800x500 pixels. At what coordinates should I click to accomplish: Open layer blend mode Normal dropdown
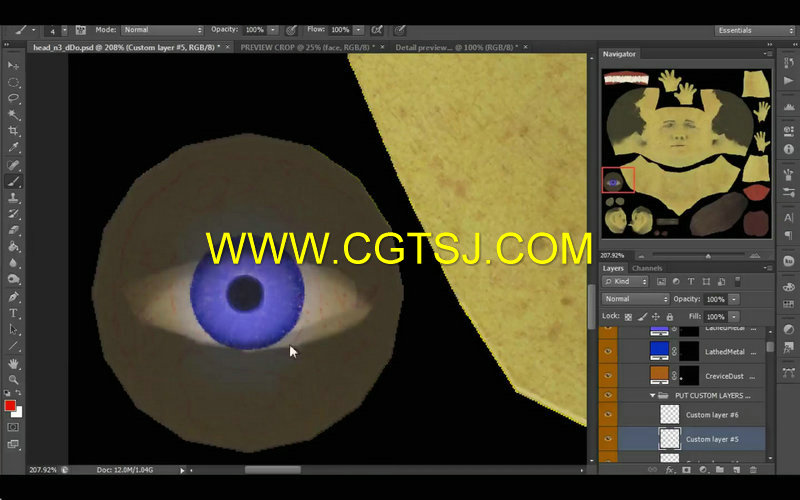636,299
